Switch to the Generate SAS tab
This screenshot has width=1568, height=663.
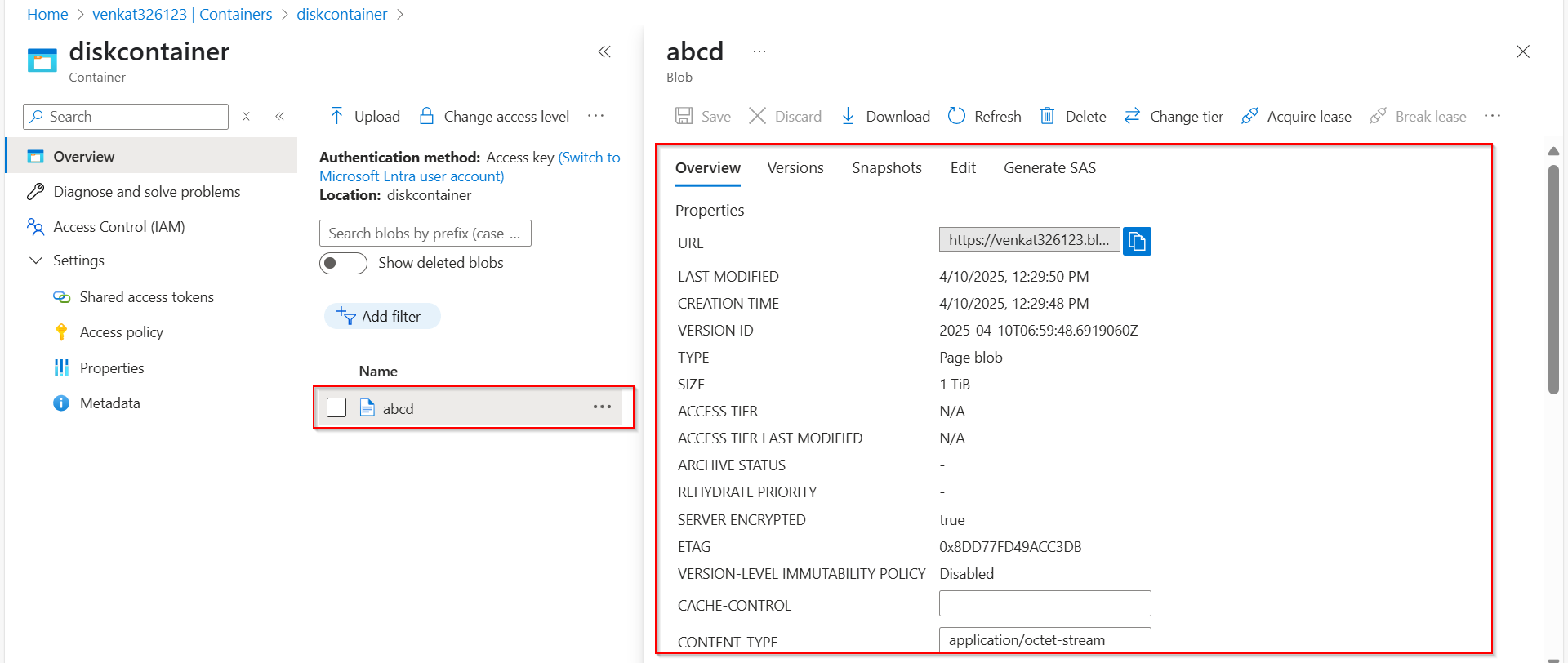click(1050, 168)
